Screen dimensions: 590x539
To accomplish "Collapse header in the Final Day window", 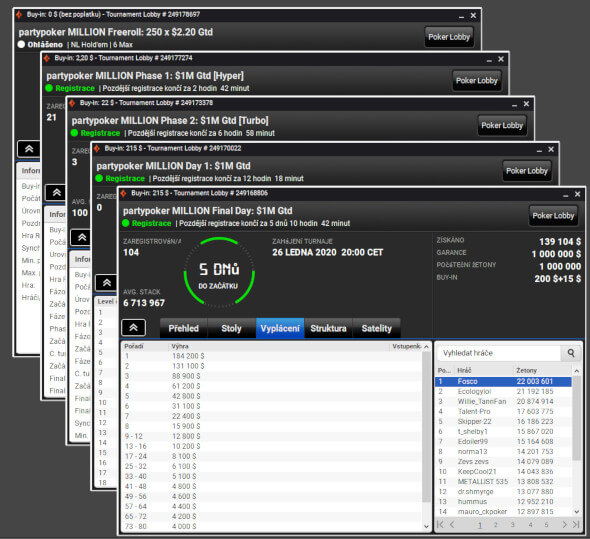I will coord(134,328).
